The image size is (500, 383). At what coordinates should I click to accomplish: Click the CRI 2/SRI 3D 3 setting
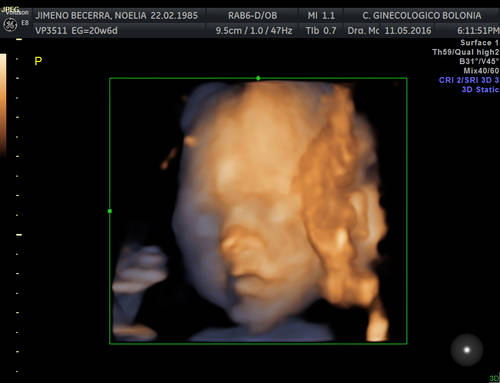469,80
